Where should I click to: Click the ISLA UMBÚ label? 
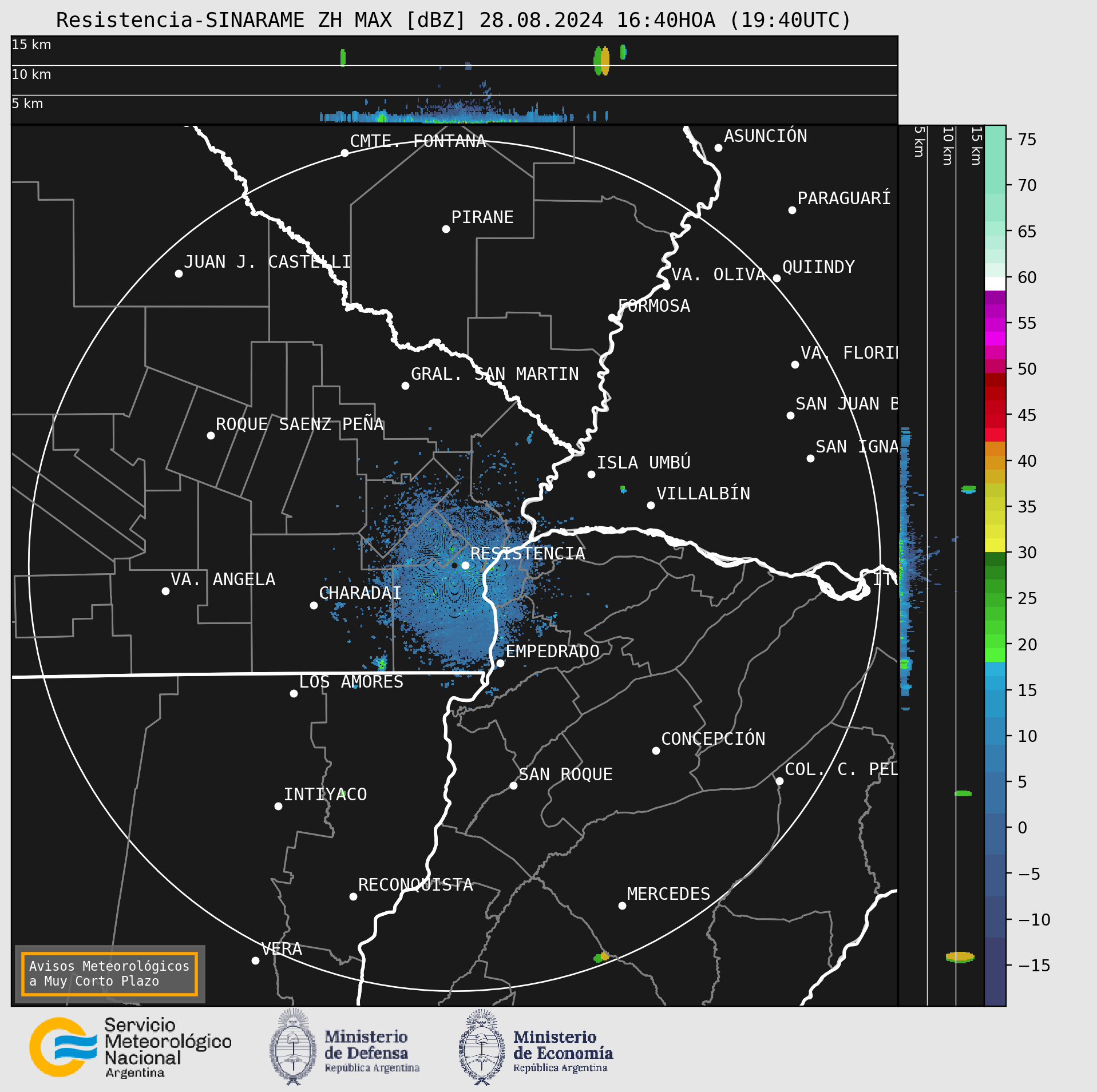coord(644,462)
